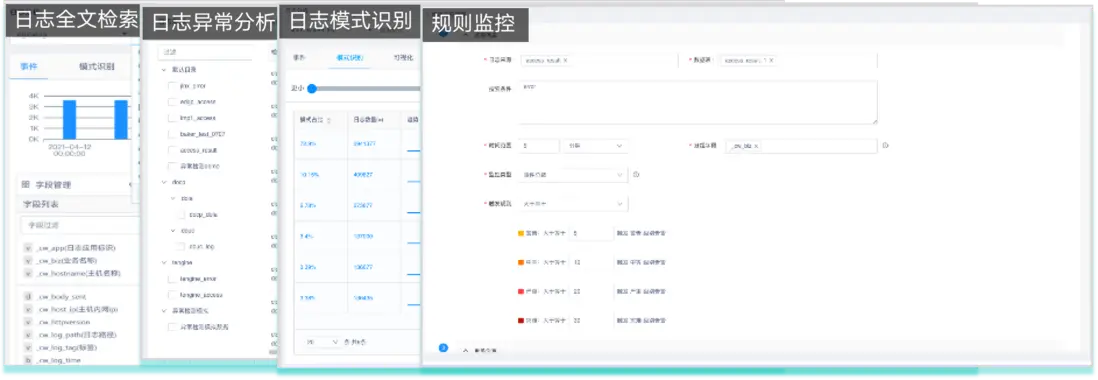This screenshot has width=1098, height=380.
Task: Remove the _cw_biz tag via its x
Action: point(756,146)
